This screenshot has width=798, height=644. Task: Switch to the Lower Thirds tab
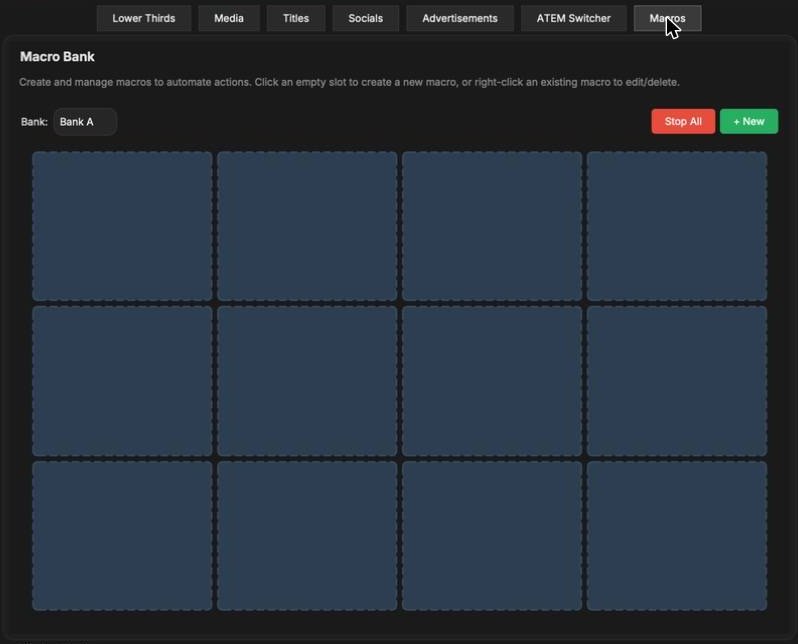[144, 18]
